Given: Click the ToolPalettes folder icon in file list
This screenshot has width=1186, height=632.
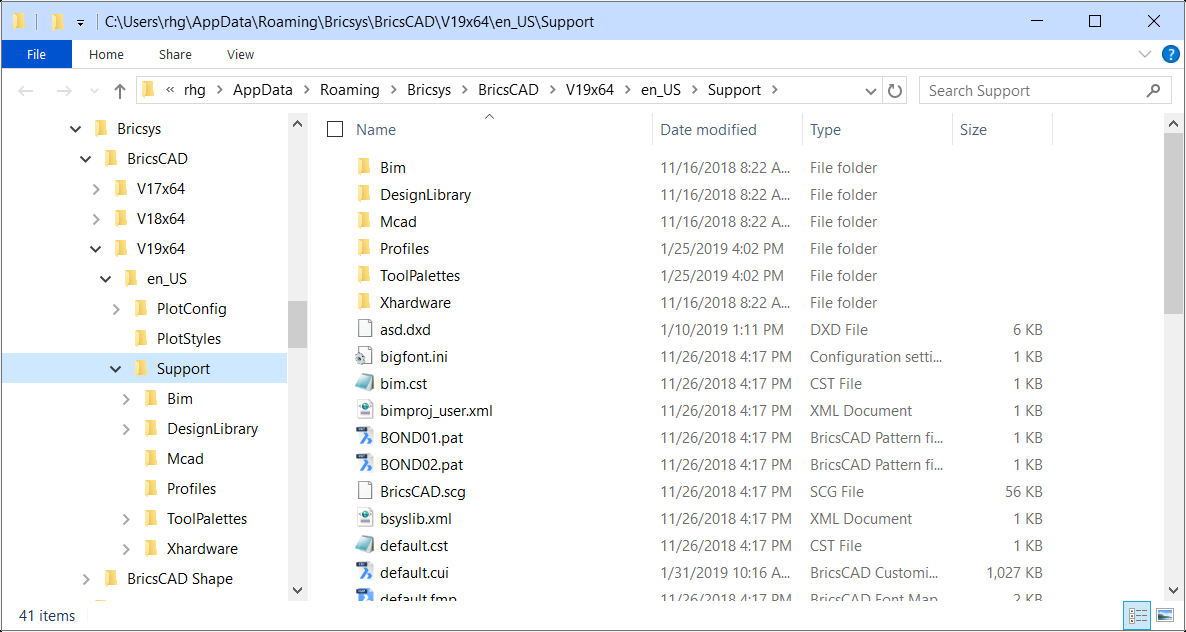Looking at the screenshot, I should click(365, 275).
